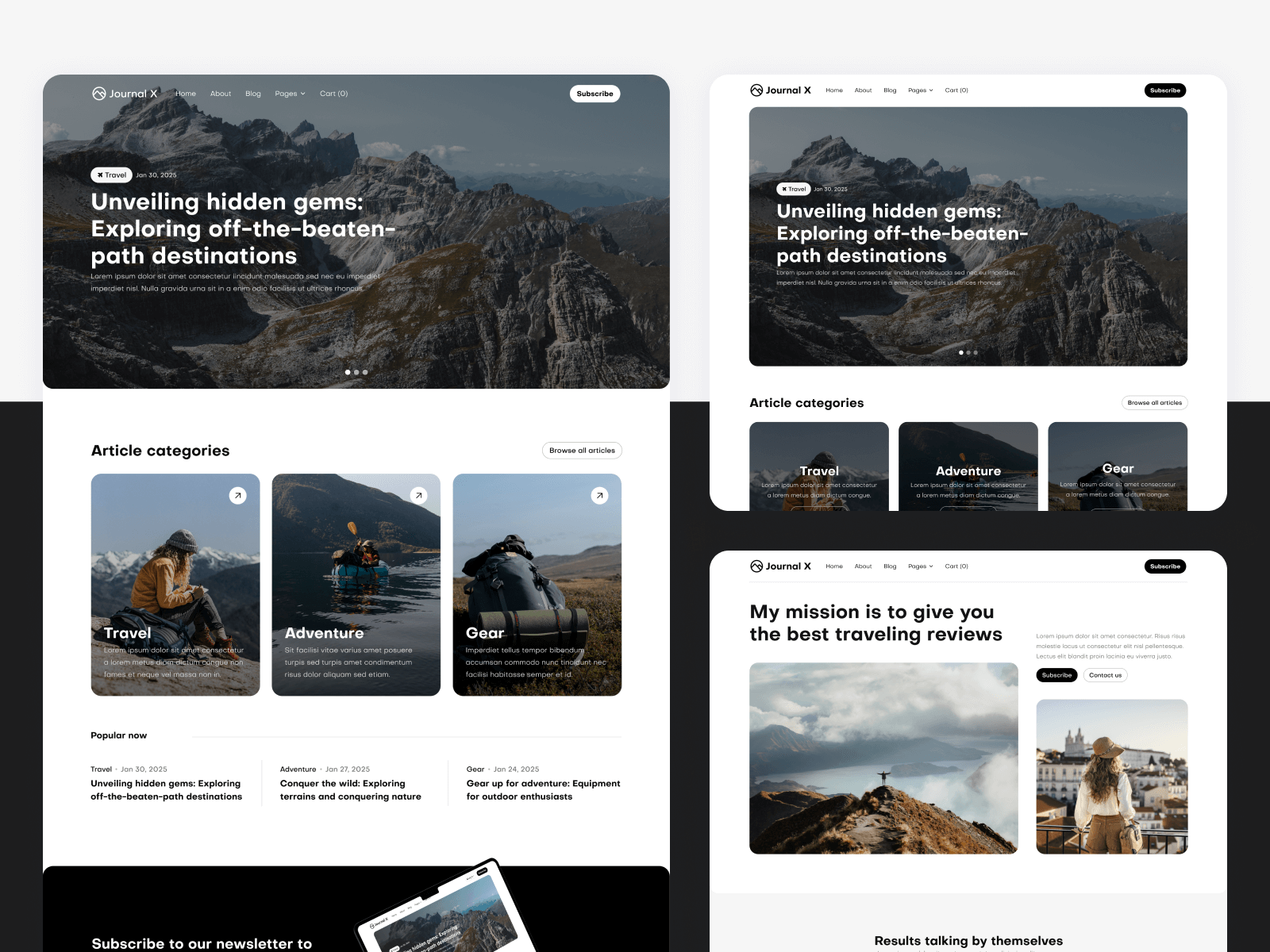Click the Contact us button
The width and height of the screenshot is (1270, 952).
click(1105, 675)
